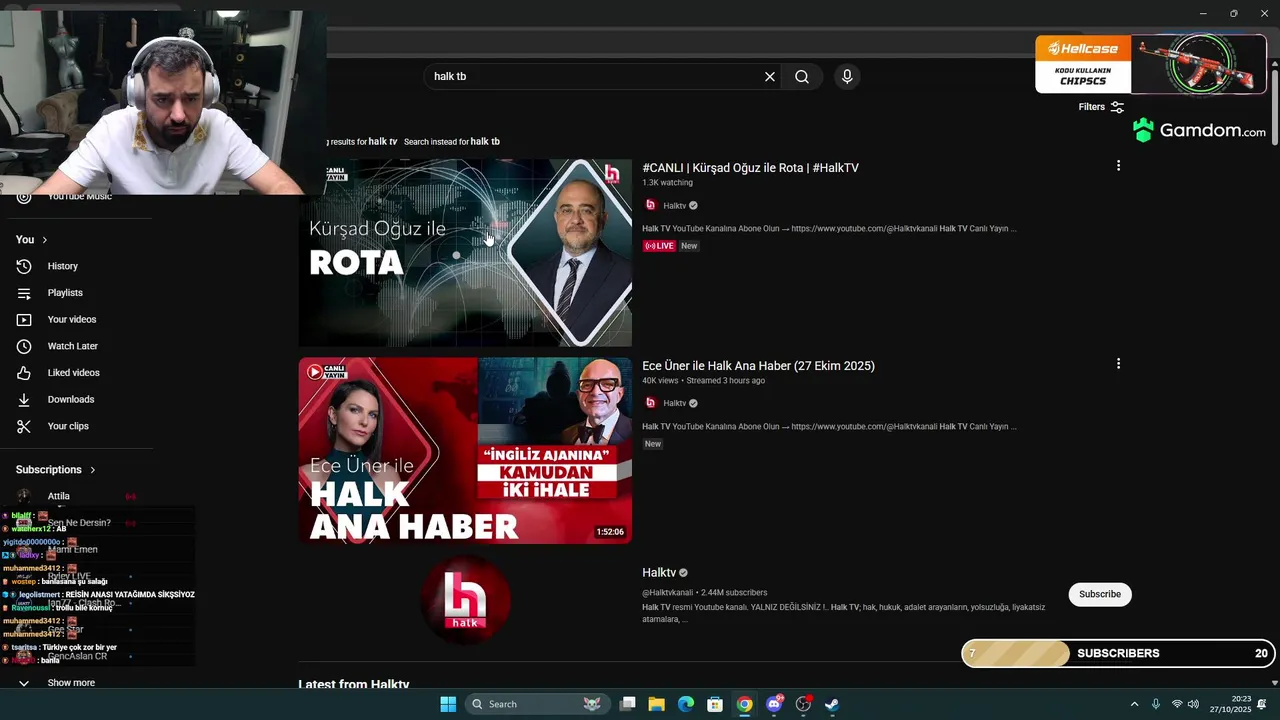Image resolution: width=1280 pixels, height=720 pixels.
Task: Open the Halktv channel name result
Action: click(x=659, y=573)
